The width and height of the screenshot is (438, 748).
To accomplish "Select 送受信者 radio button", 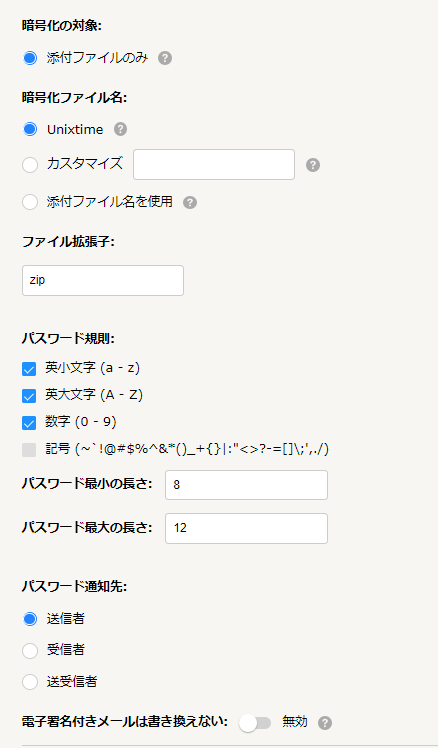I will point(30,682).
